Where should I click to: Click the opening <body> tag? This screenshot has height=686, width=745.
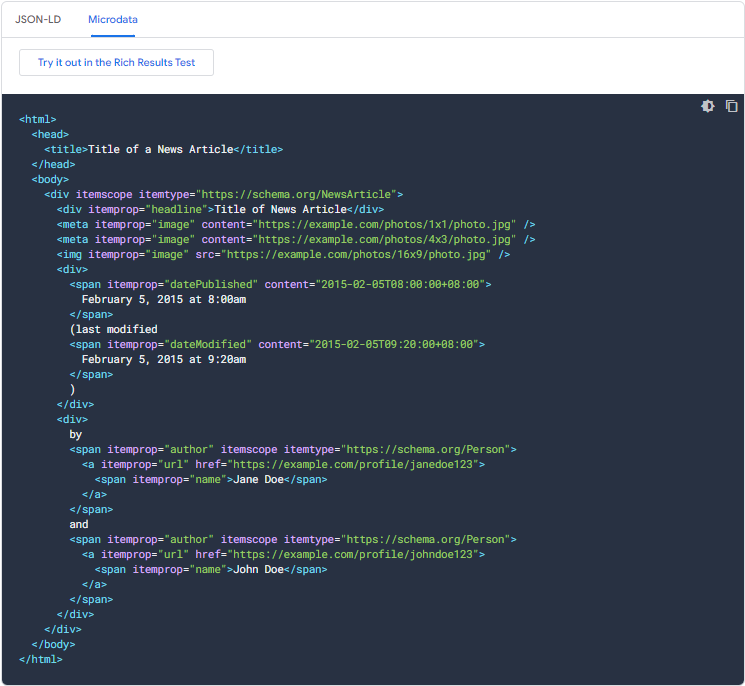tap(50, 180)
